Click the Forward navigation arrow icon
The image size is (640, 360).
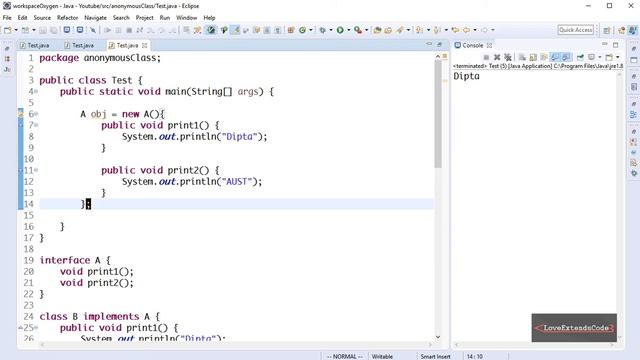[484, 30]
